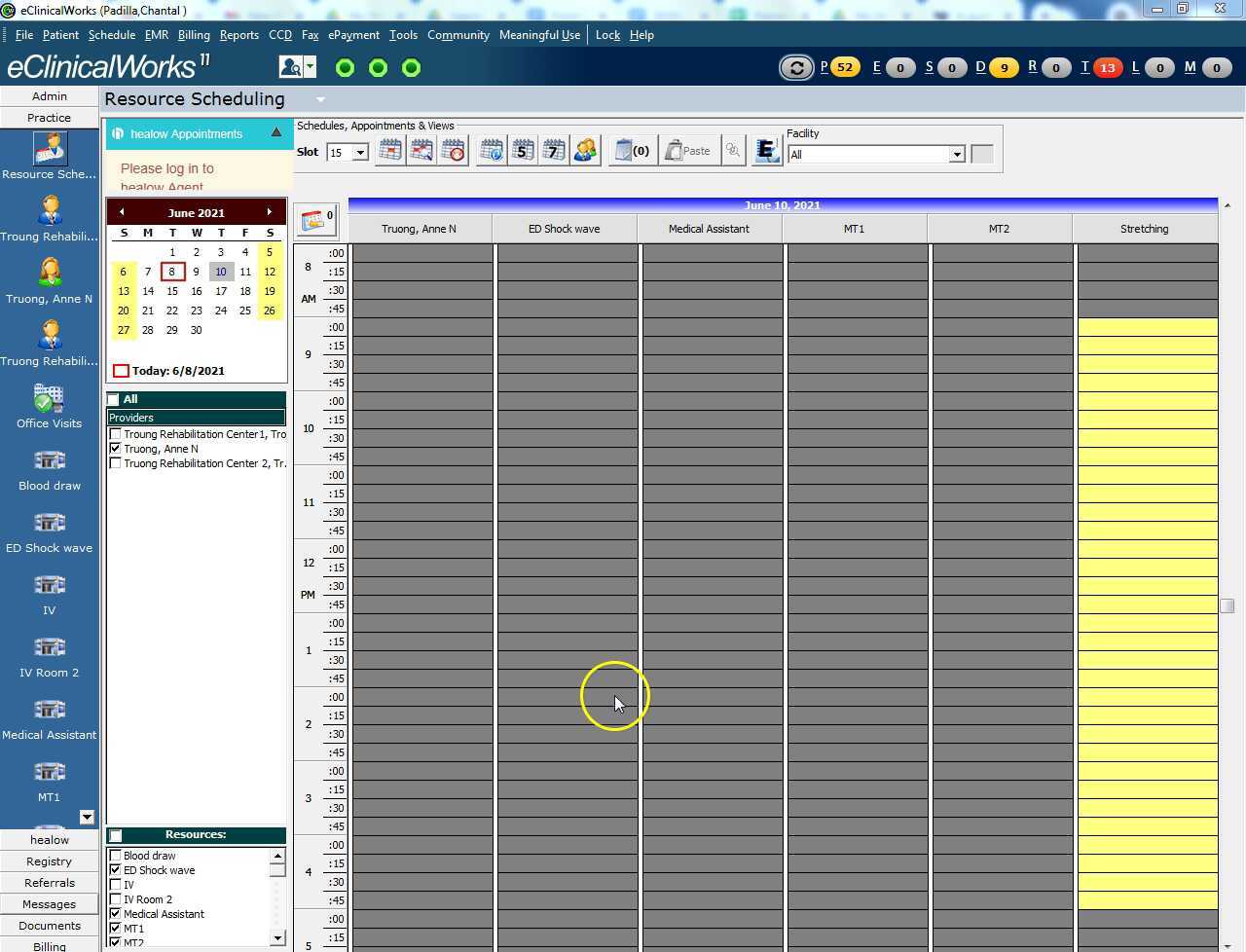
Task: Open the Reports menu
Action: [x=238, y=35]
